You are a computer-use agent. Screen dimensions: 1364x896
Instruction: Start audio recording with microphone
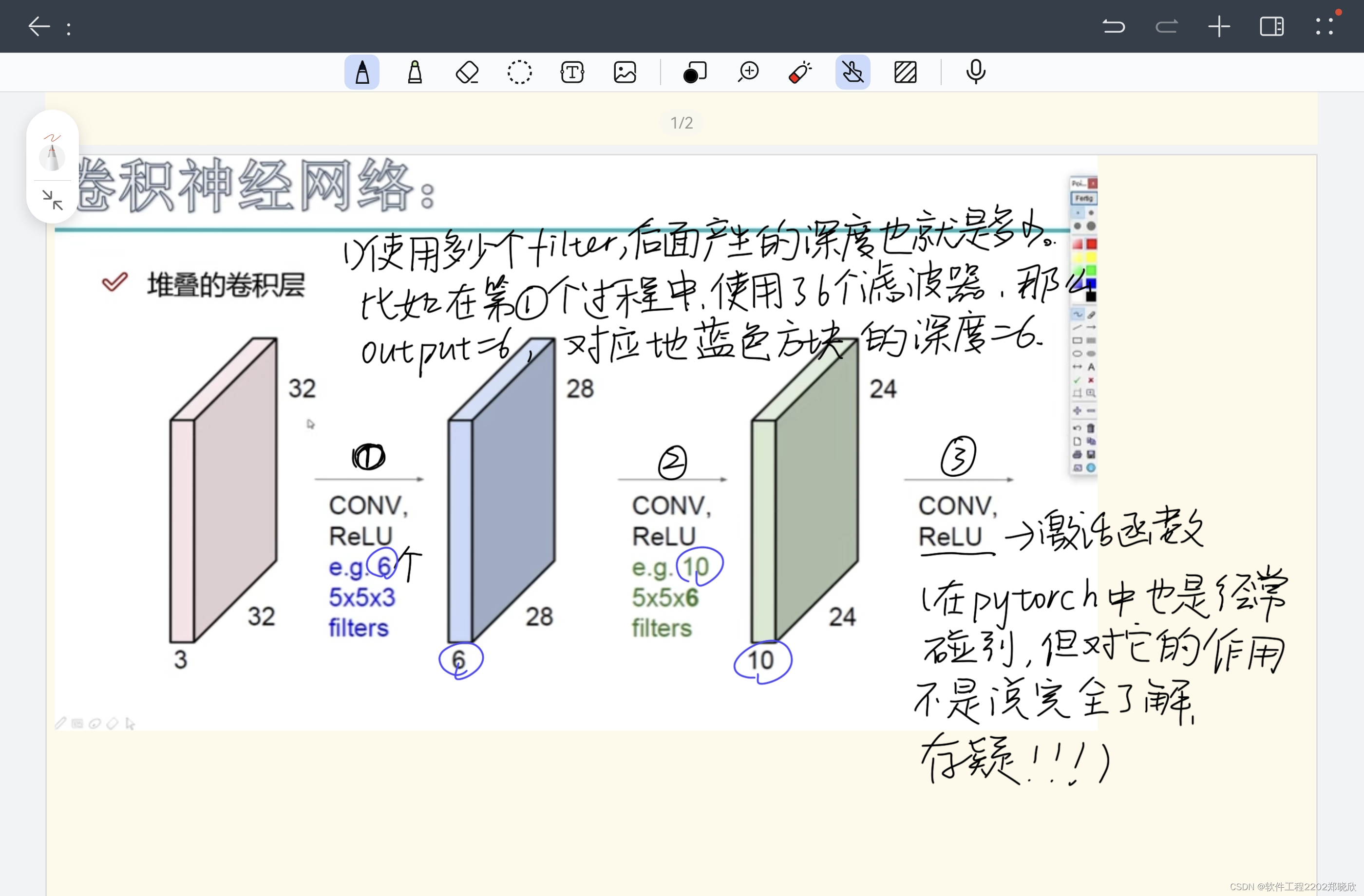click(975, 73)
